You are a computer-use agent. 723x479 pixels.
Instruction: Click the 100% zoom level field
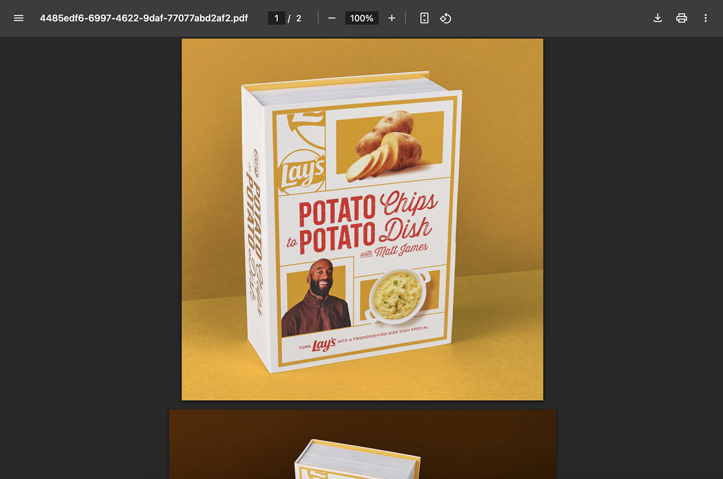[362, 18]
